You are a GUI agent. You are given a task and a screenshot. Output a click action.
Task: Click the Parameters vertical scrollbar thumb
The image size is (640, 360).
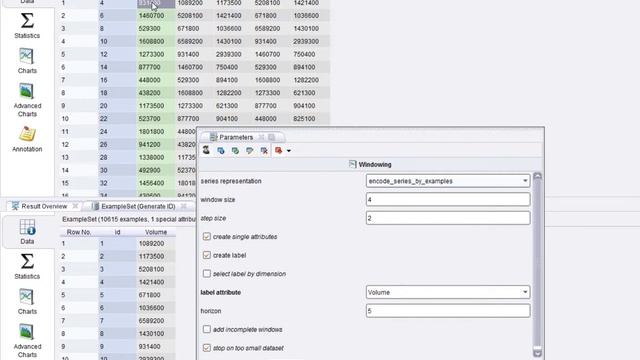[537, 263]
